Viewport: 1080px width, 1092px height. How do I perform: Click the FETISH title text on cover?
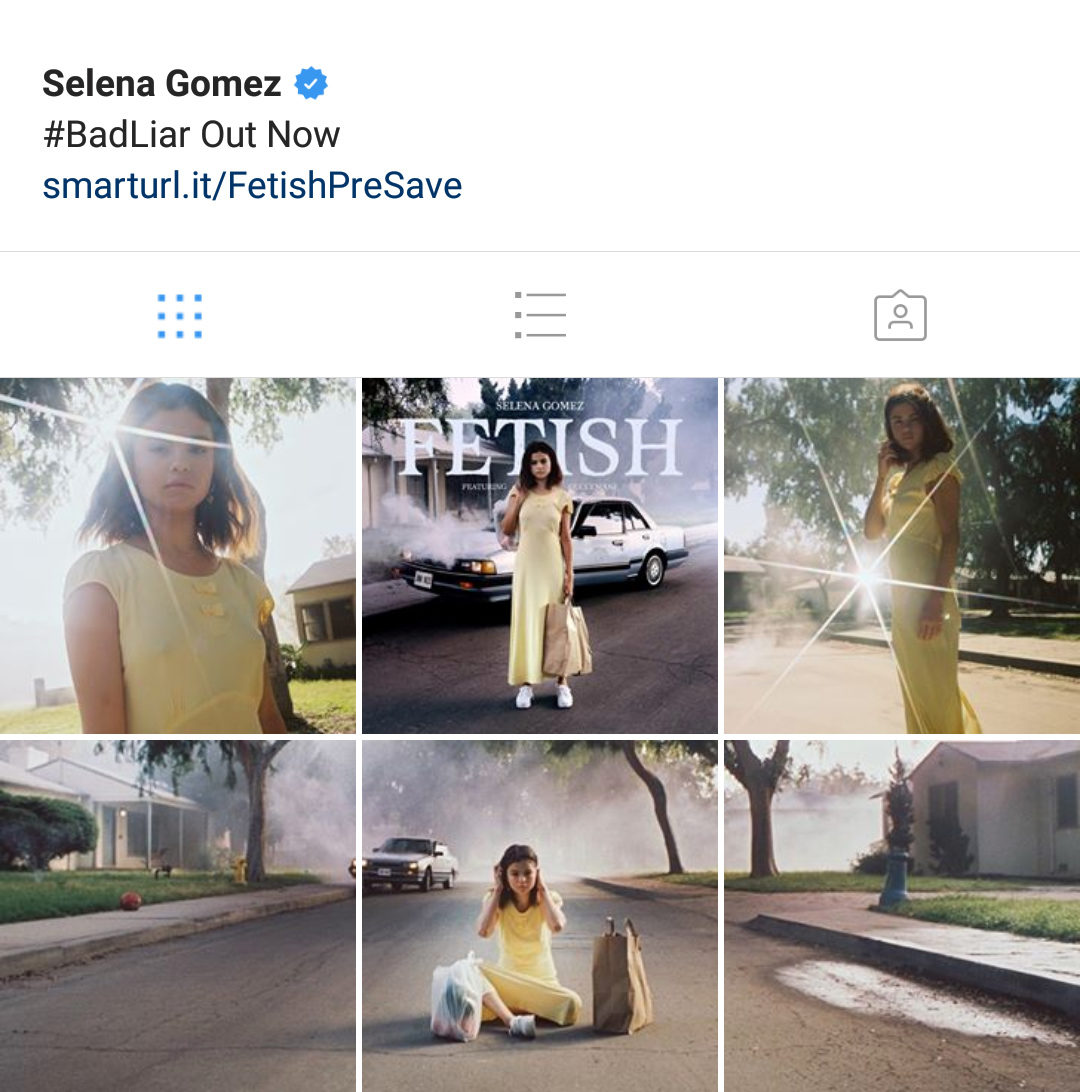542,447
